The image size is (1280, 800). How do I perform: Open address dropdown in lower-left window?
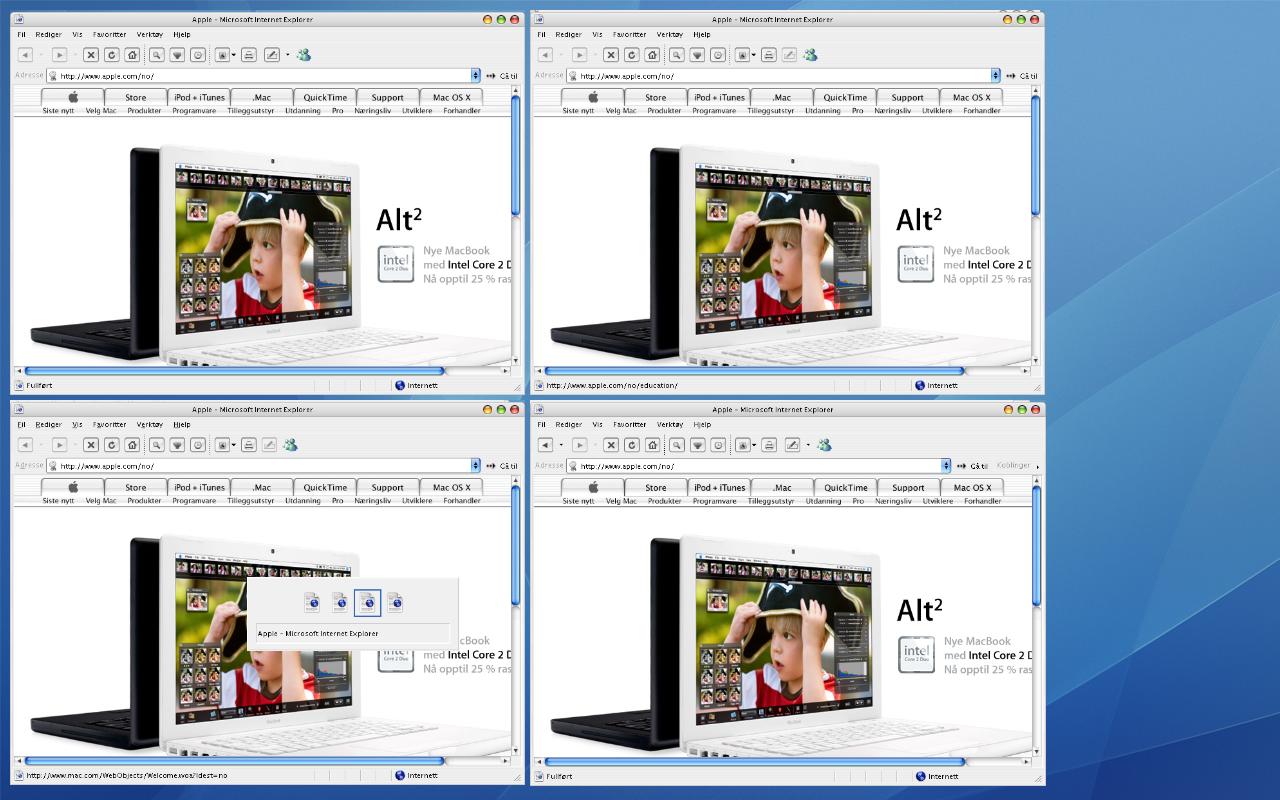pyautogui.click(x=475, y=465)
